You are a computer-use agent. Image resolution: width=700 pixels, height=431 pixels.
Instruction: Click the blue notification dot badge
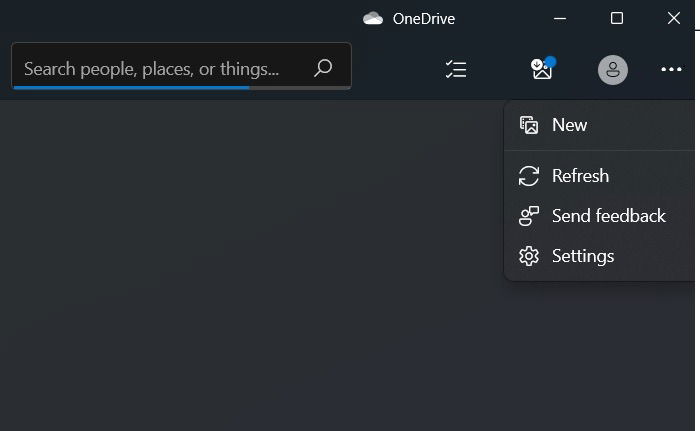pos(551,61)
